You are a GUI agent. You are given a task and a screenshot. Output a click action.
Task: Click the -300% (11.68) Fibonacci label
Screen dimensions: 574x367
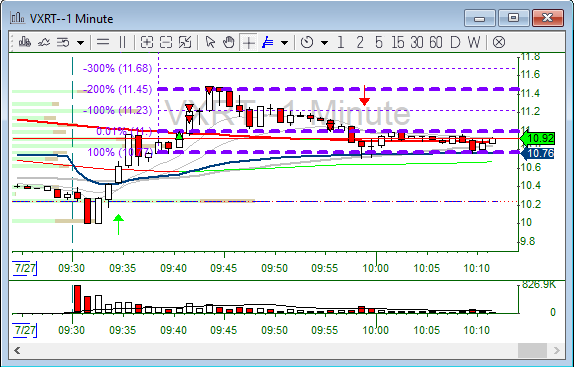coord(118,68)
